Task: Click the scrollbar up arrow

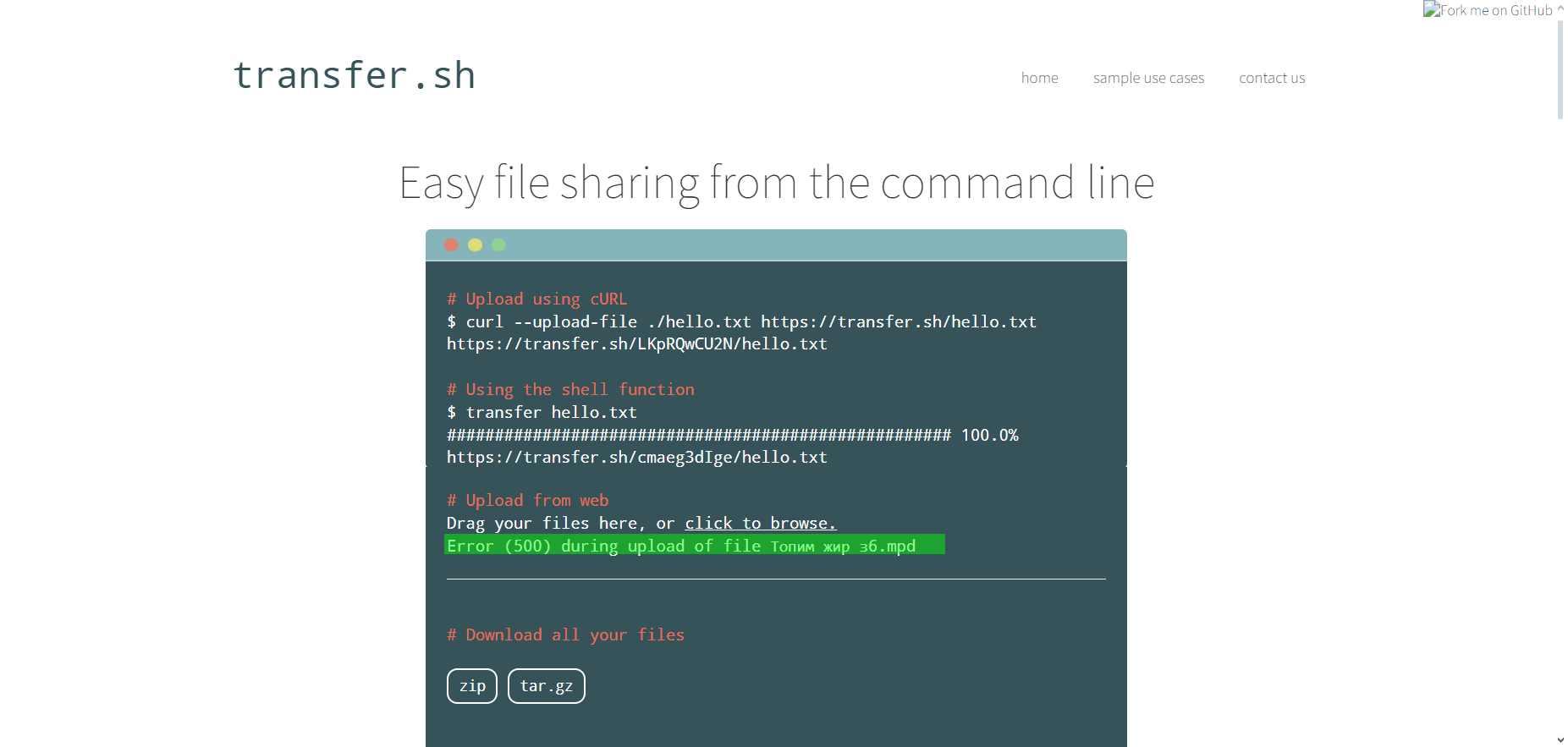Action: click(x=1560, y=8)
